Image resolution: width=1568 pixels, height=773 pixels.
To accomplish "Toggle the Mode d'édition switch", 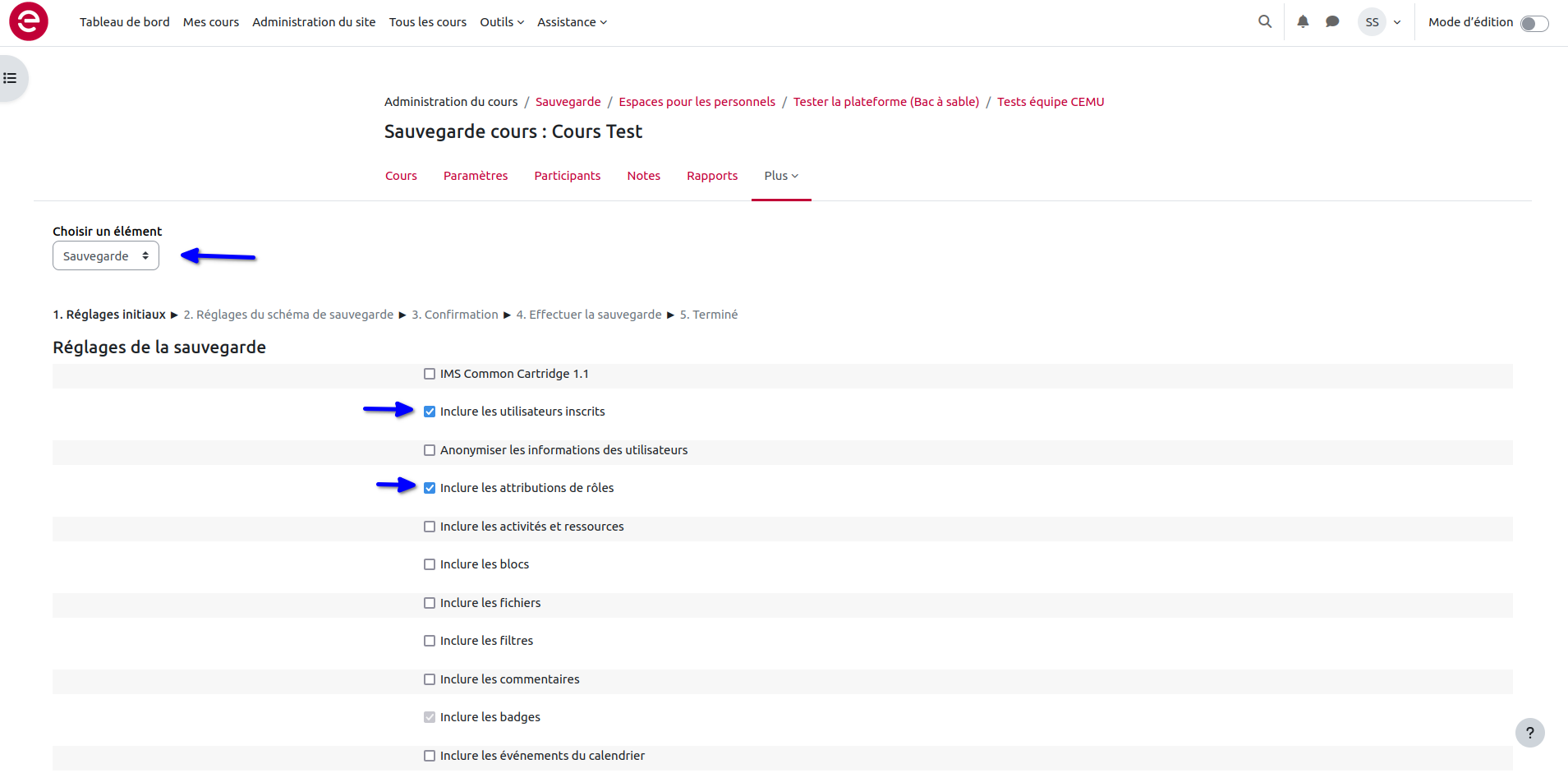I will [1534, 23].
